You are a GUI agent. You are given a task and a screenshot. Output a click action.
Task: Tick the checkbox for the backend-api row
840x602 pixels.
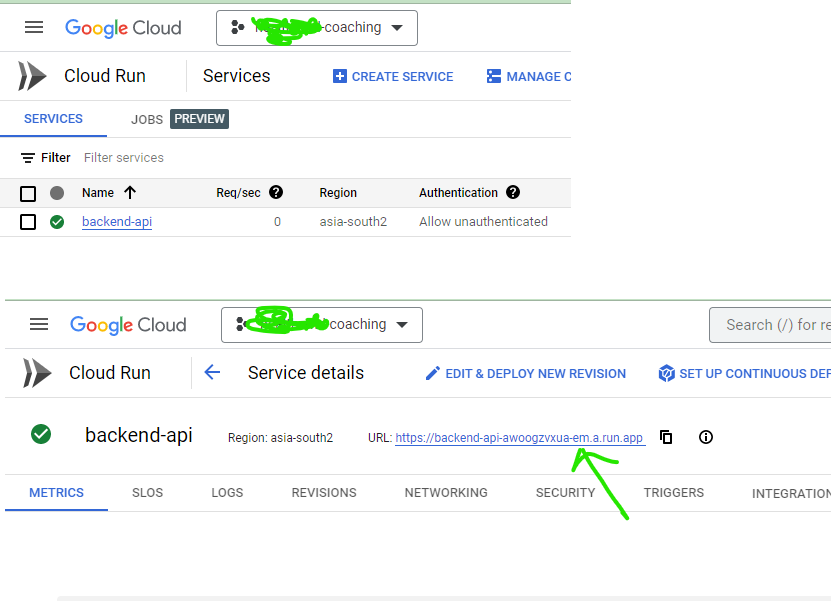tap(28, 222)
